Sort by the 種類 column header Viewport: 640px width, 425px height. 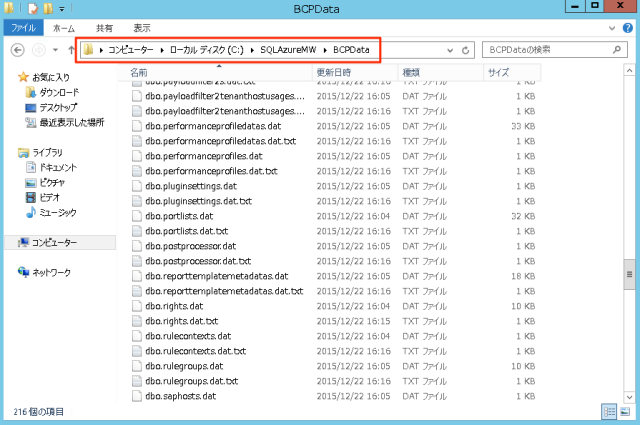click(440, 73)
